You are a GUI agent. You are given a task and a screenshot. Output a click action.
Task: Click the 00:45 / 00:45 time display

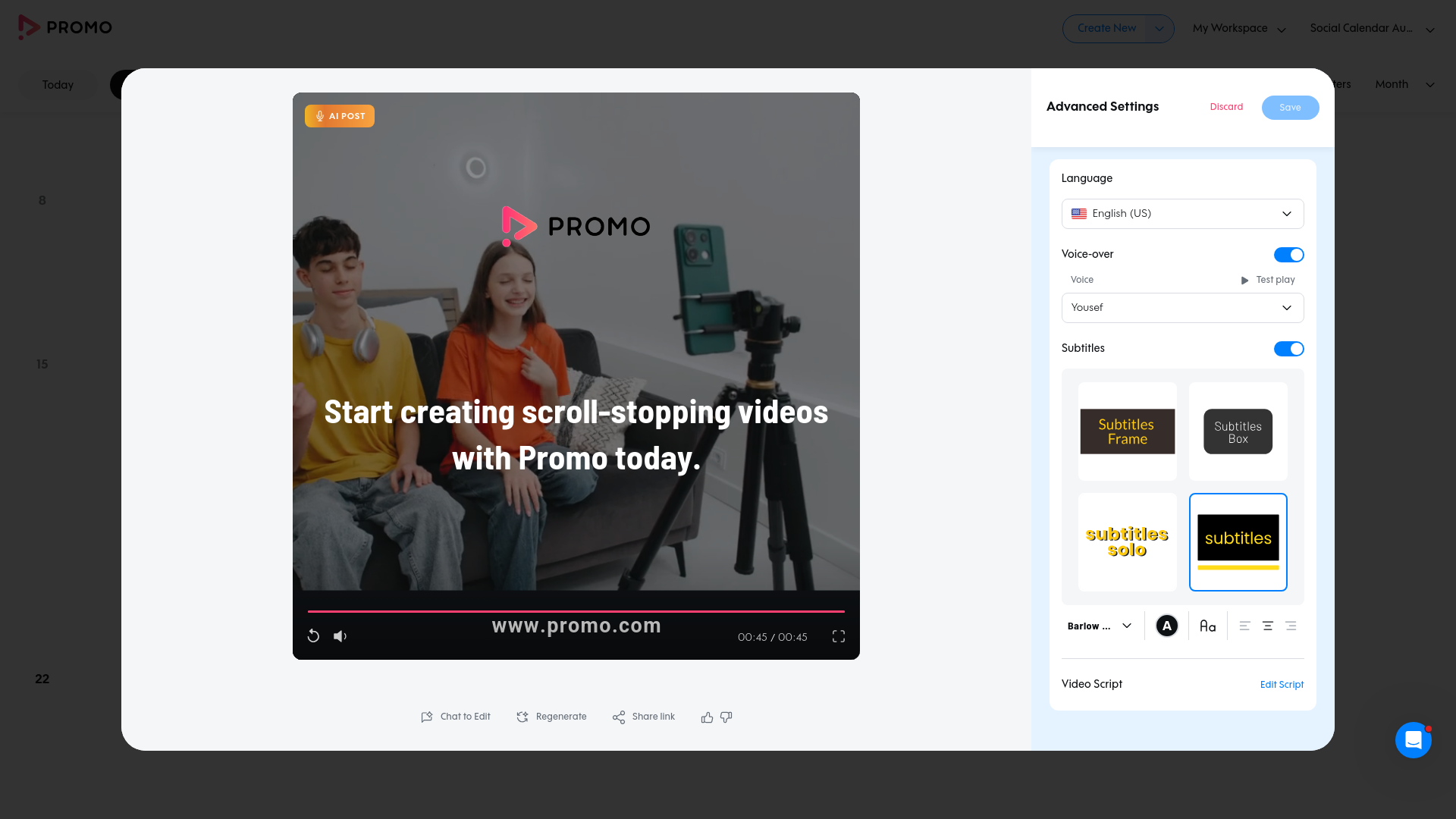pos(773,637)
